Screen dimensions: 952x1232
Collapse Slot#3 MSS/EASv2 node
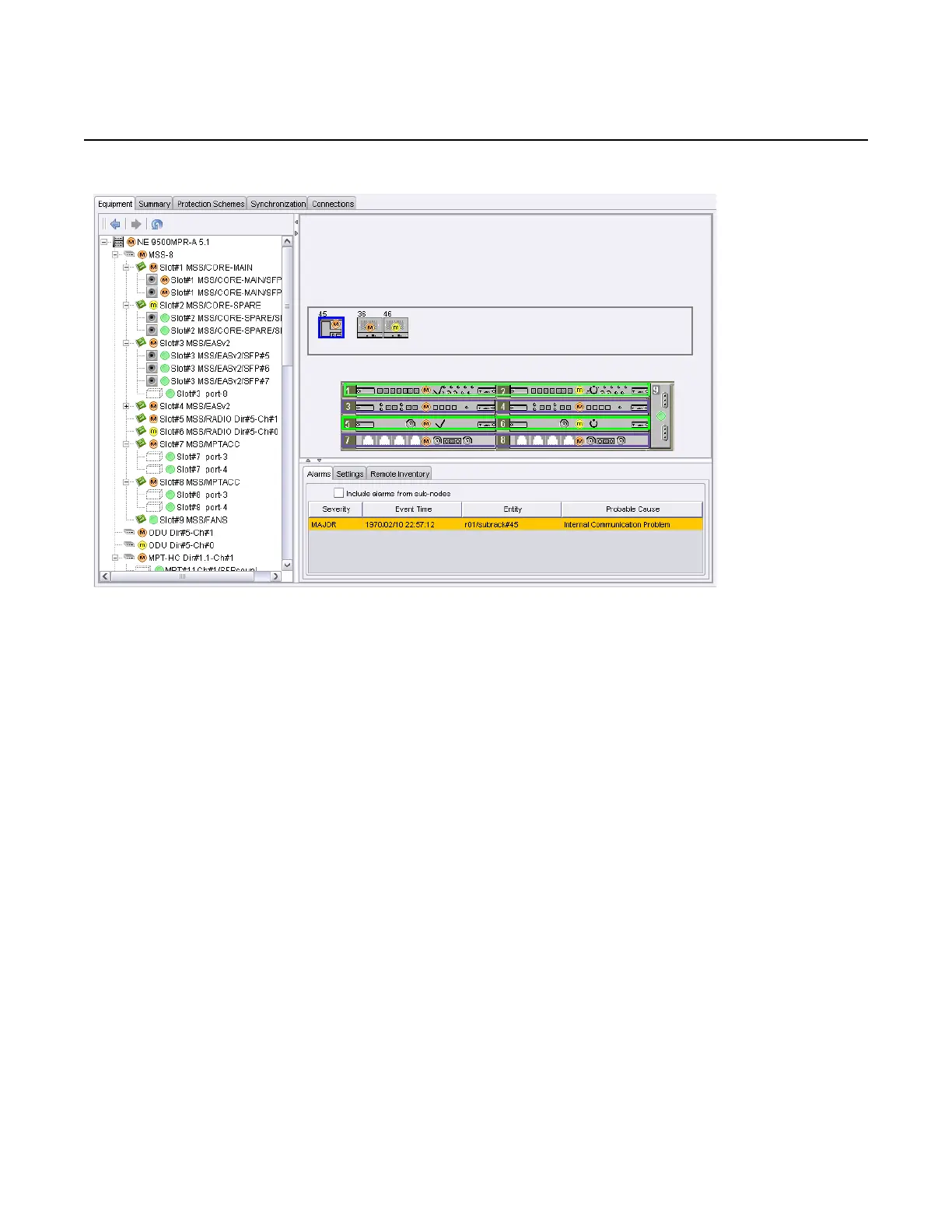[x=127, y=343]
